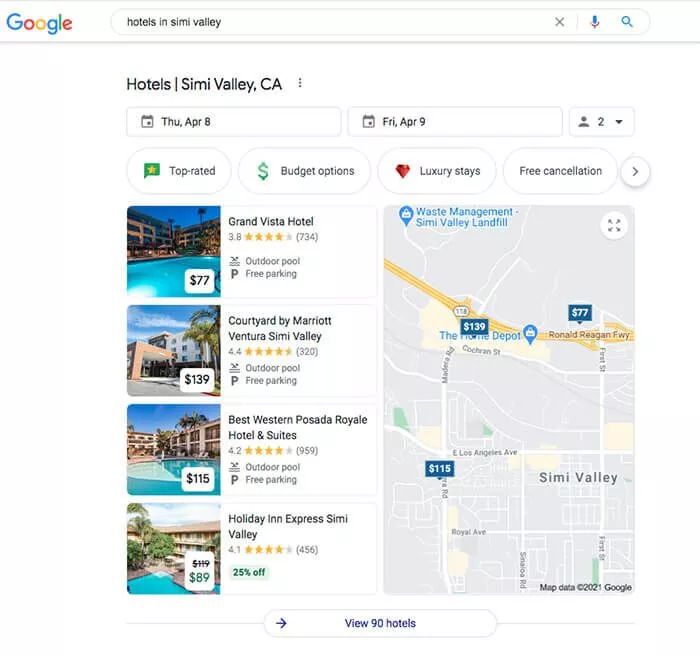The height and width of the screenshot is (656, 700).
Task: Click the View 90 hotels button
Action: 380,623
